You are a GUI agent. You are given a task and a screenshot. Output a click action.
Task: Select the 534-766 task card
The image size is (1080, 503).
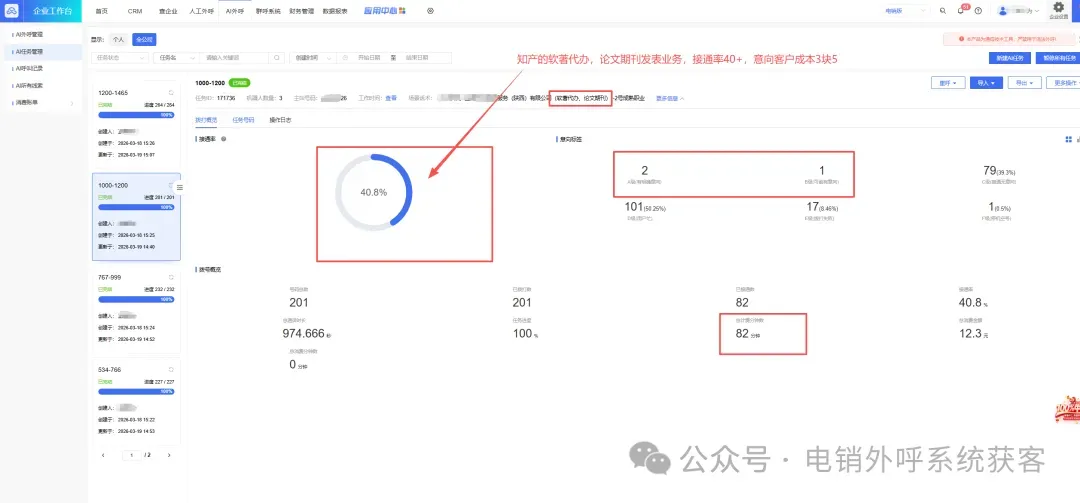click(x=136, y=402)
